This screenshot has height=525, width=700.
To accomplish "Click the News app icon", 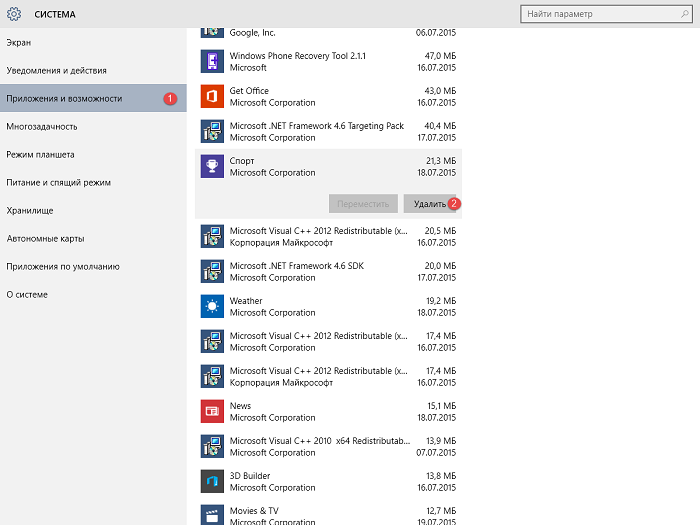I will point(212,411).
